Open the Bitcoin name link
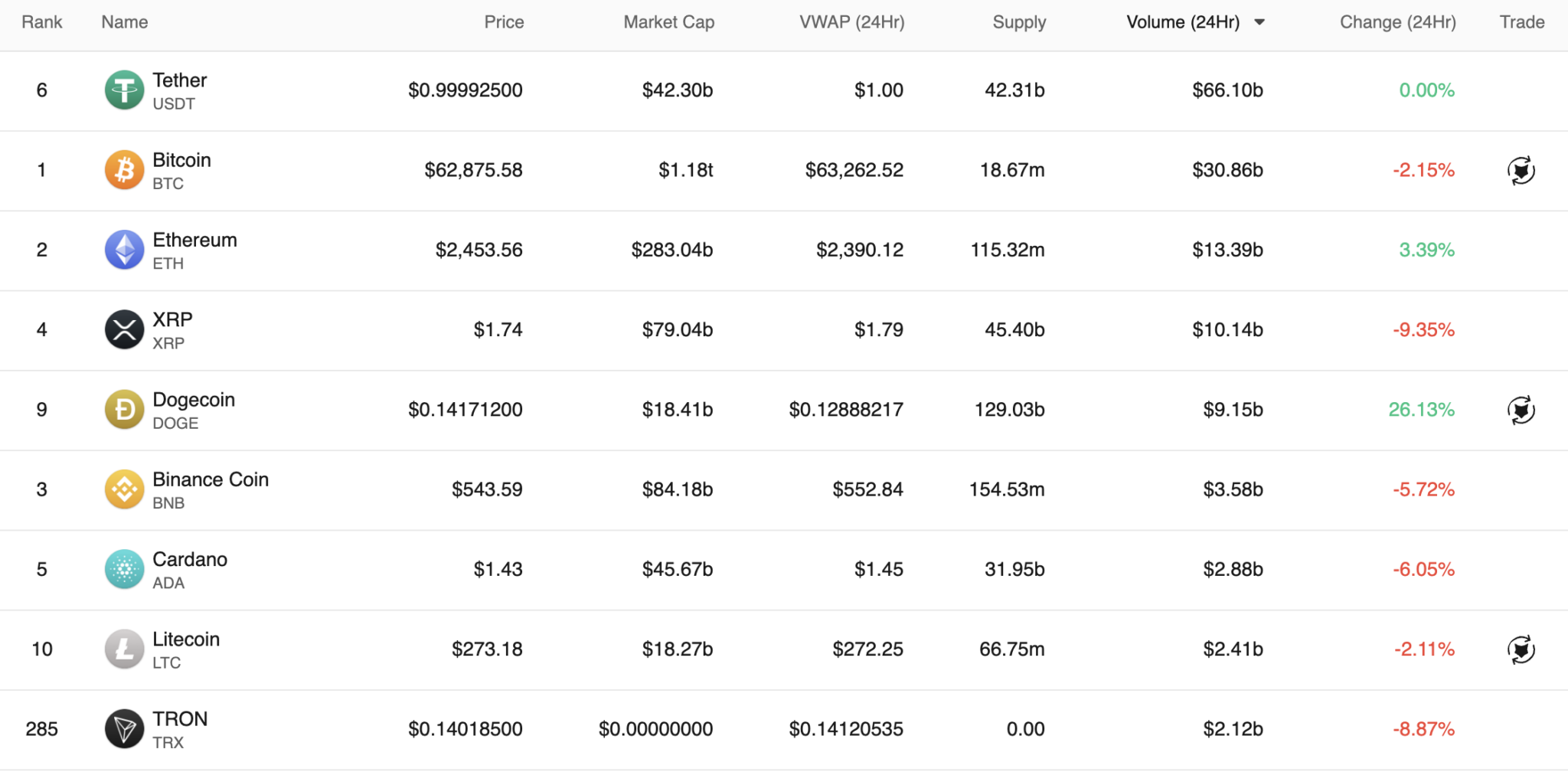This screenshot has height=772, width=1568. 181,160
